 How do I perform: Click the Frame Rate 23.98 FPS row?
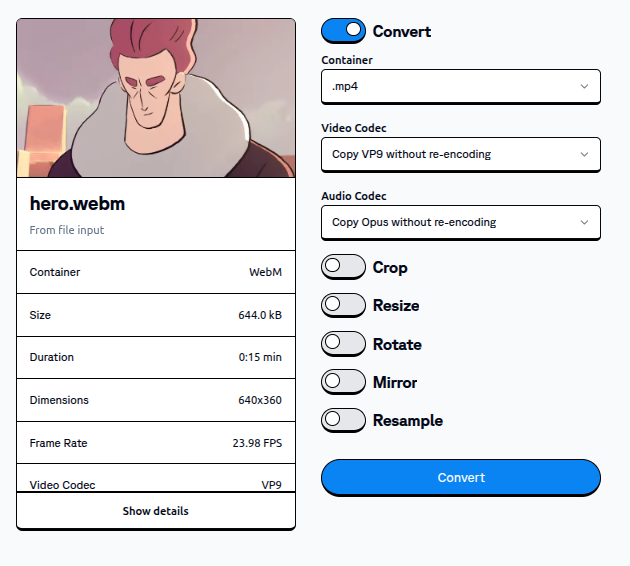coord(156,443)
